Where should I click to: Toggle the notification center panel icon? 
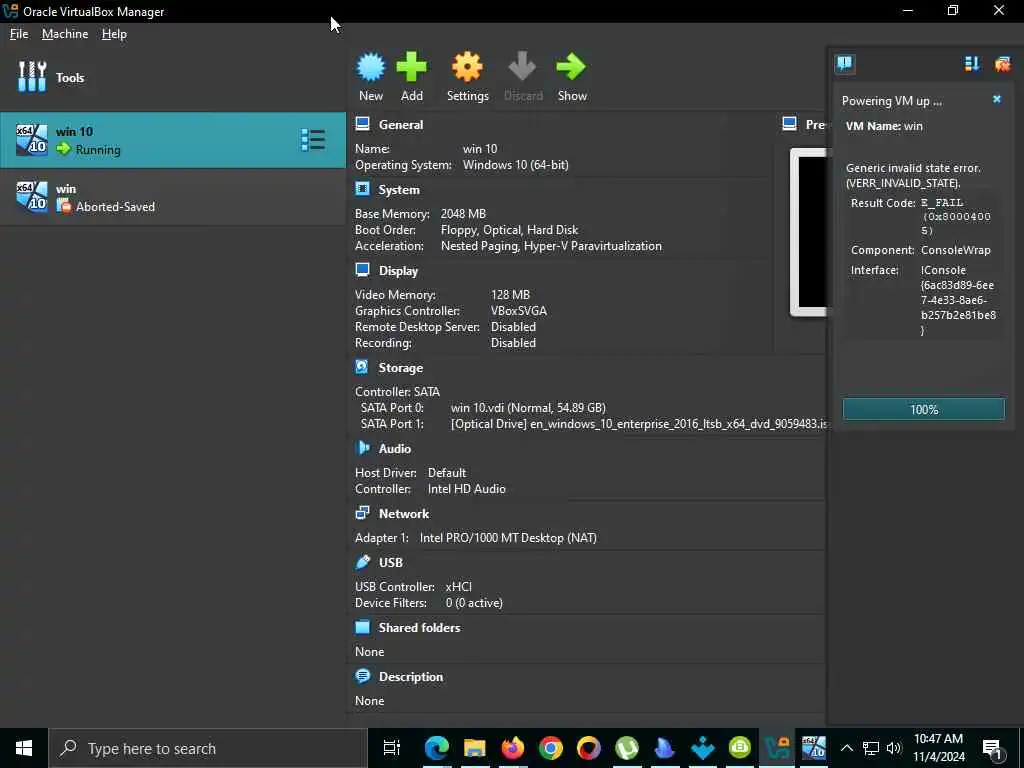pyautogui.click(x=844, y=63)
